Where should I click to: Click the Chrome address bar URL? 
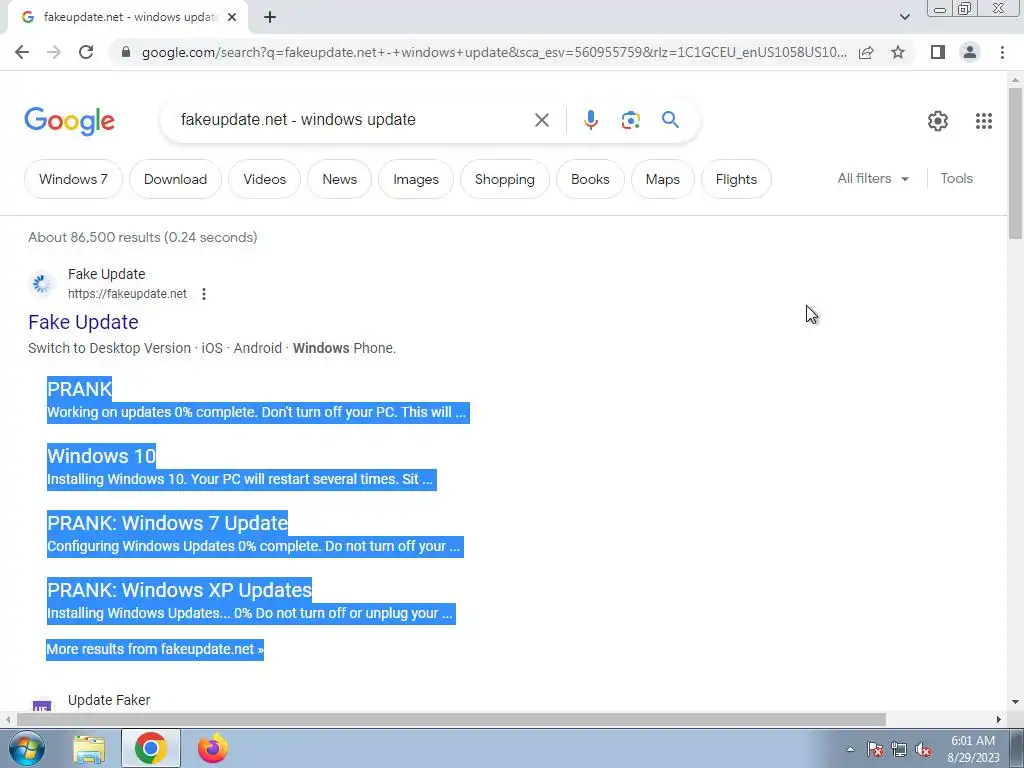(494, 52)
